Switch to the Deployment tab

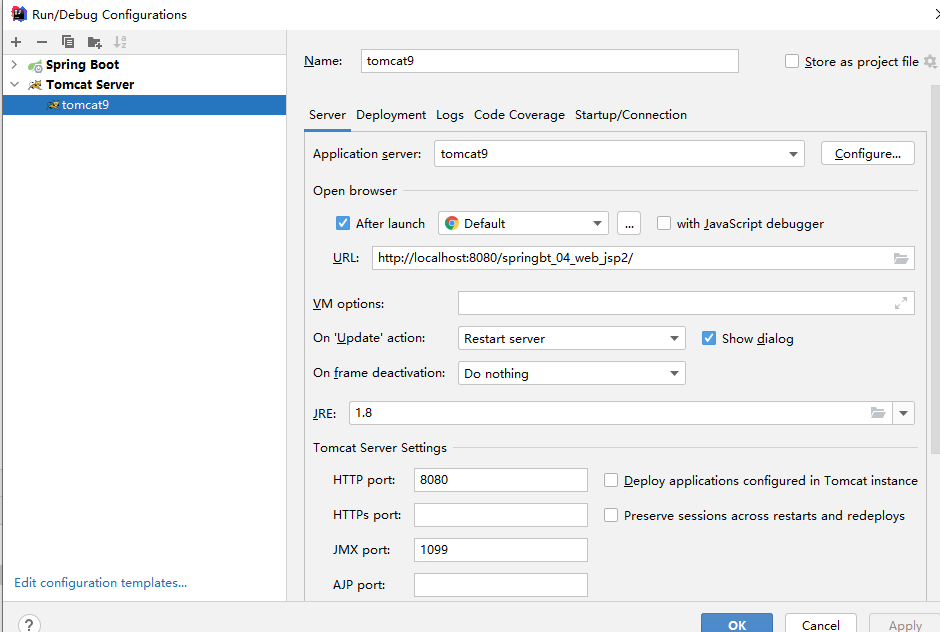391,115
